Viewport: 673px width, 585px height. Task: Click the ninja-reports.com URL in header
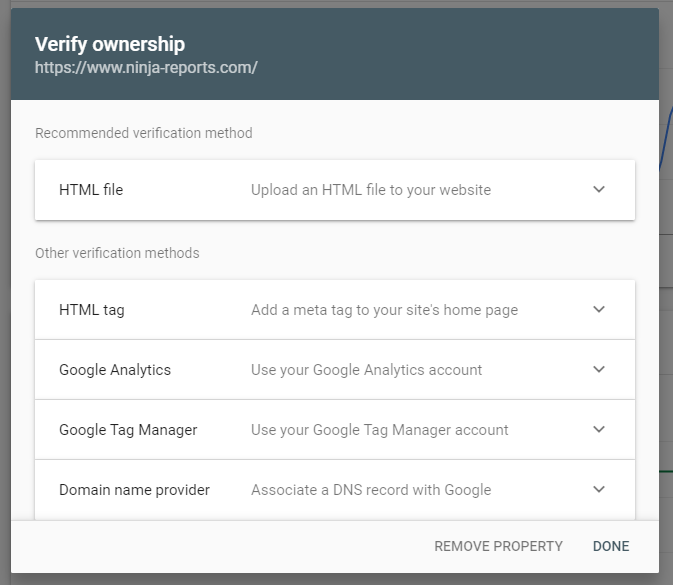tap(146, 68)
